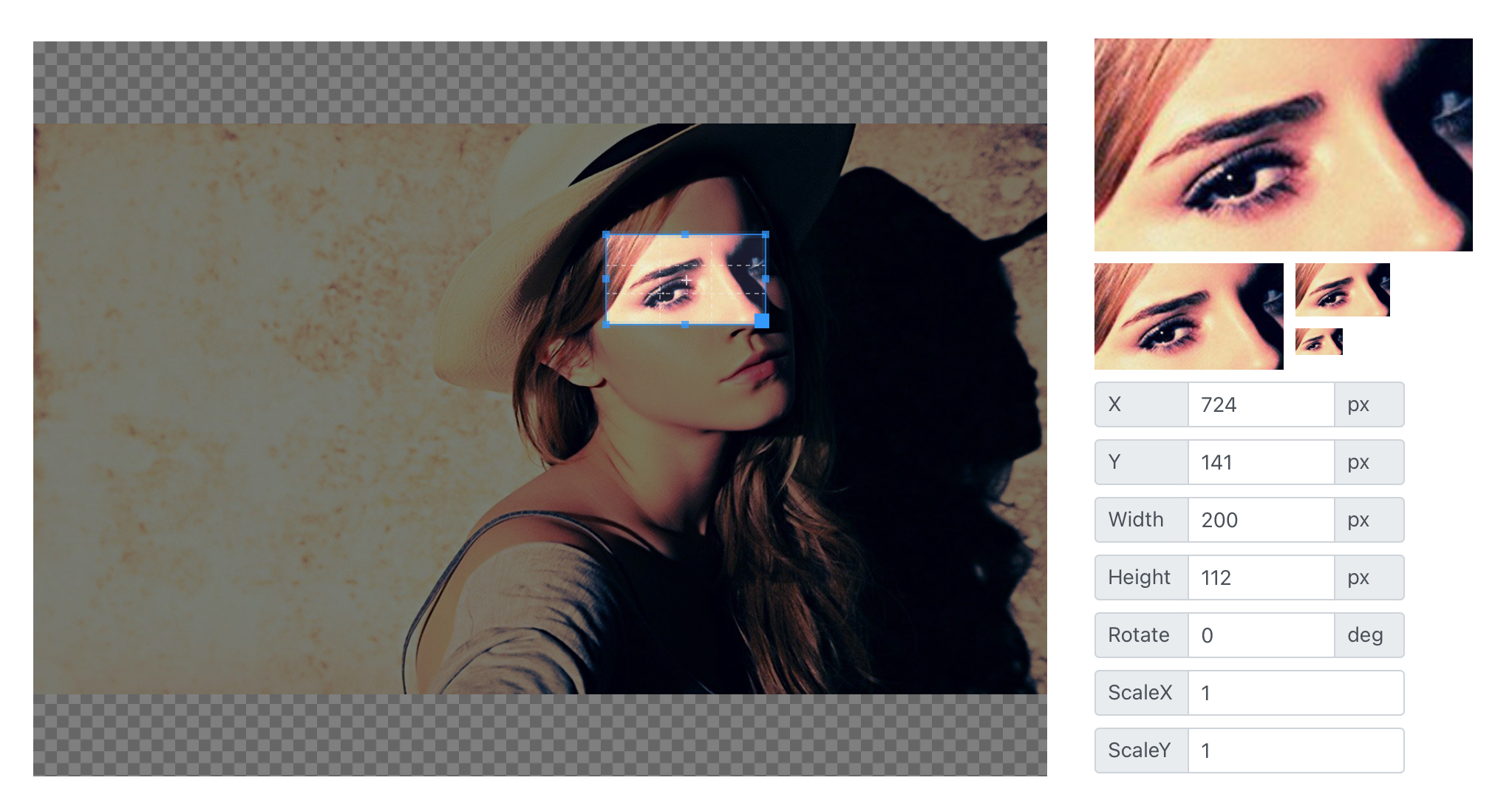Click the 'X' label

coord(1114,404)
